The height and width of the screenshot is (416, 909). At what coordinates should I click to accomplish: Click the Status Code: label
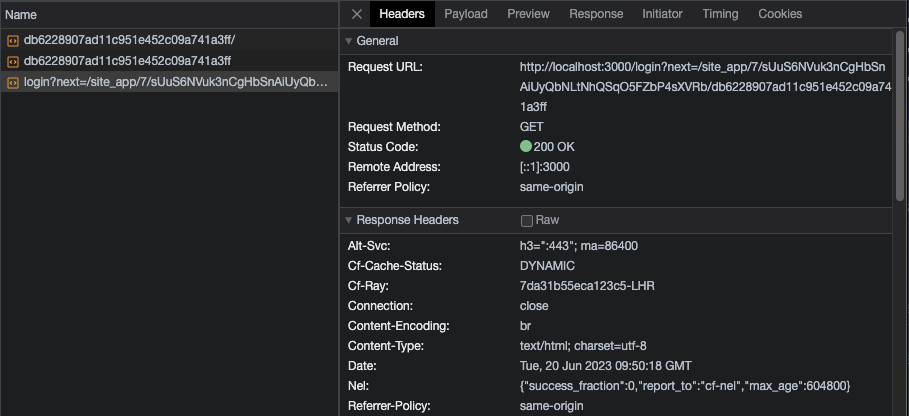[x=383, y=147]
